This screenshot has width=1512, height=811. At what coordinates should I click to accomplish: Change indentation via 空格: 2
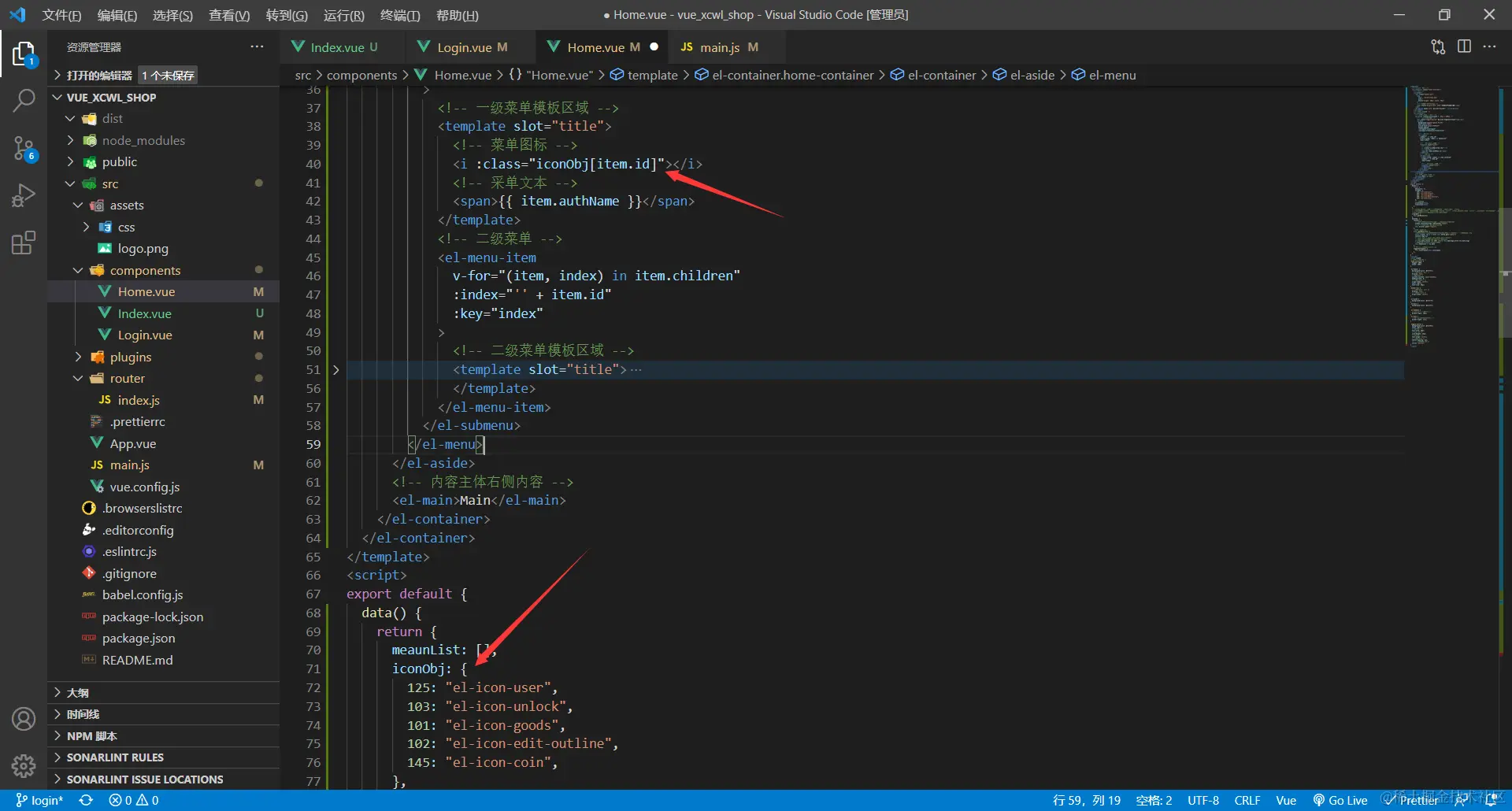point(1154,800)
